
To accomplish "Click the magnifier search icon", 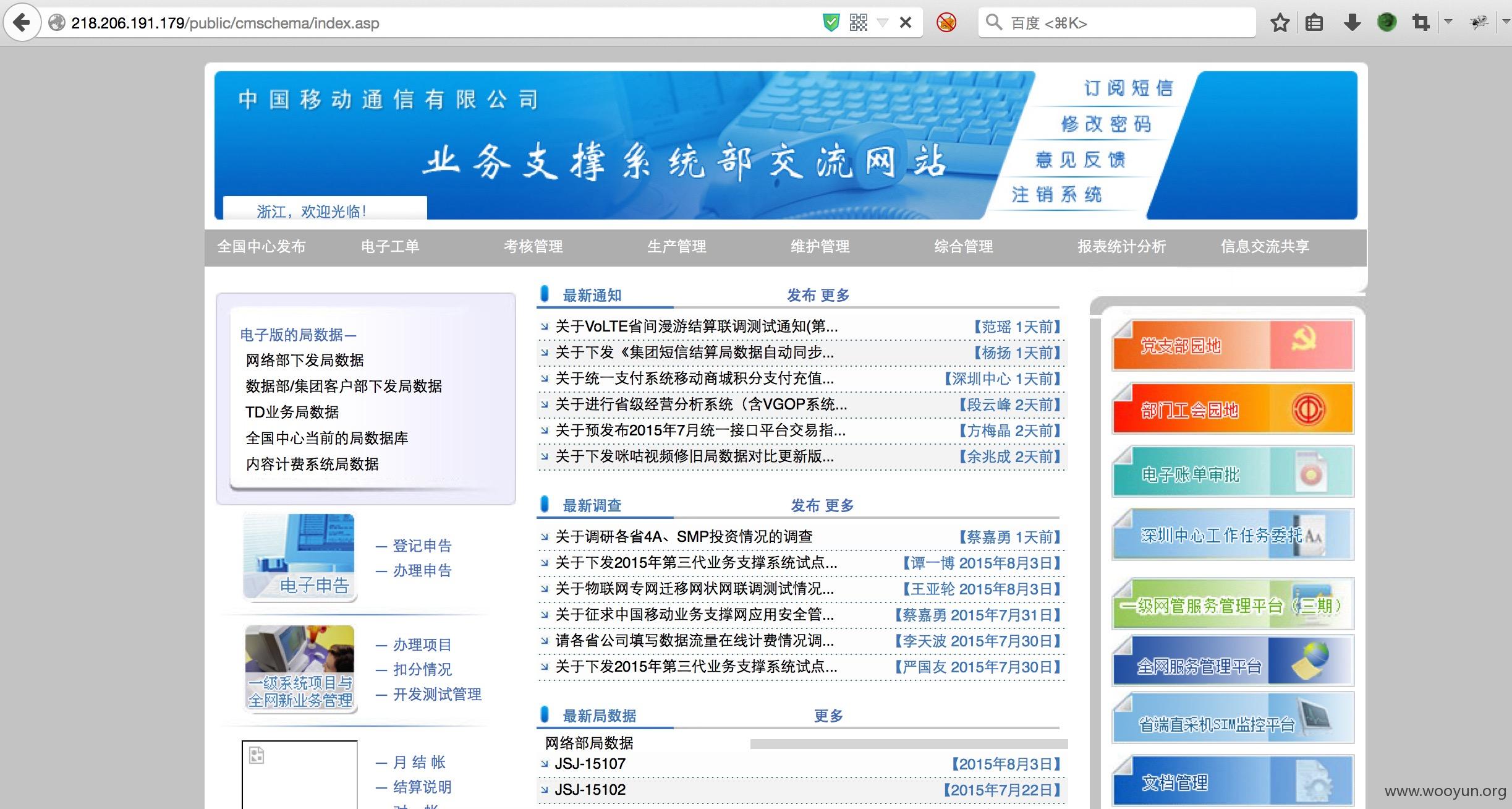I will (993, 22).
